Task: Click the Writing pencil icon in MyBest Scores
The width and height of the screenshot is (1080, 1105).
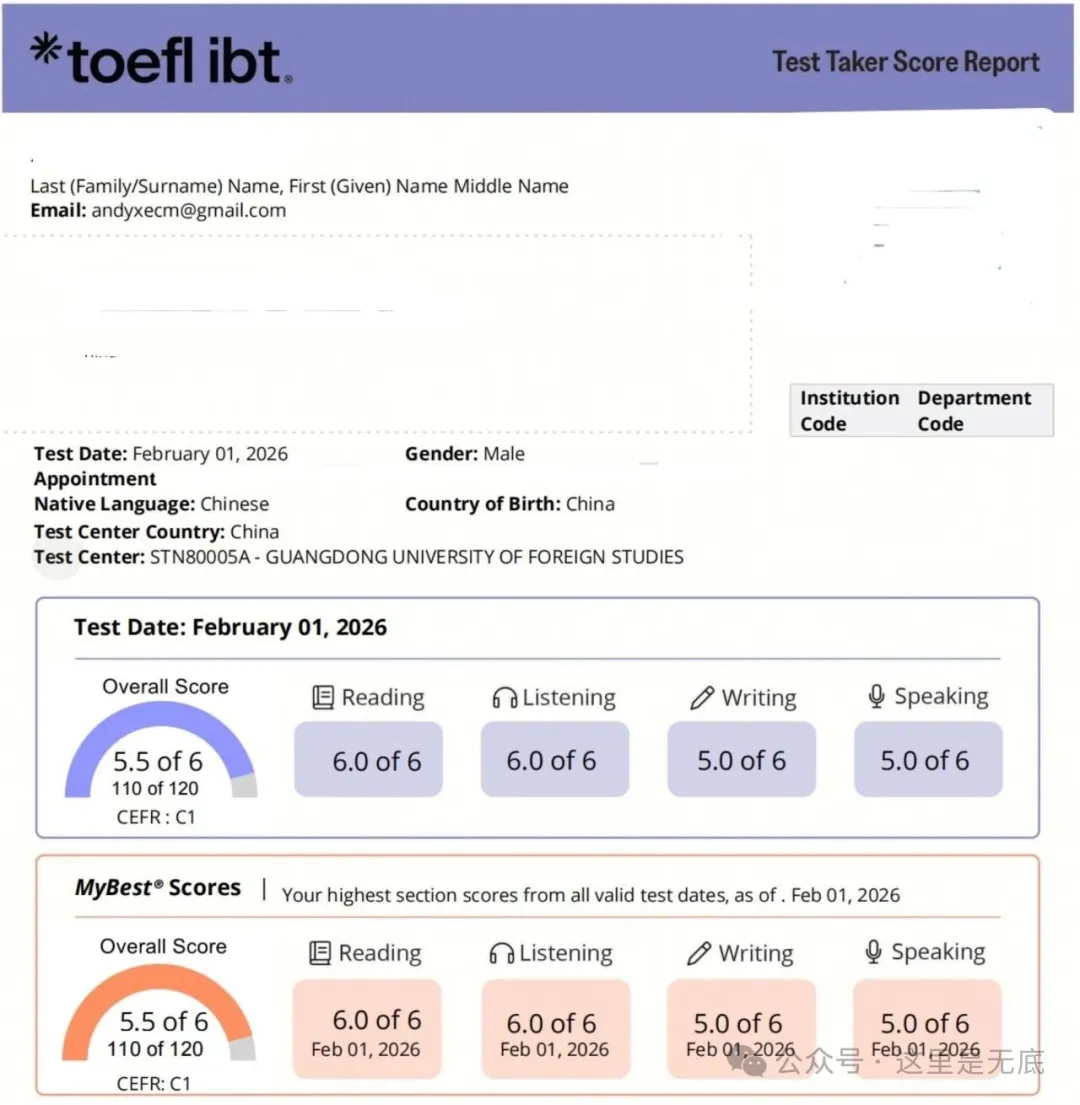Action: coord(699,954)
